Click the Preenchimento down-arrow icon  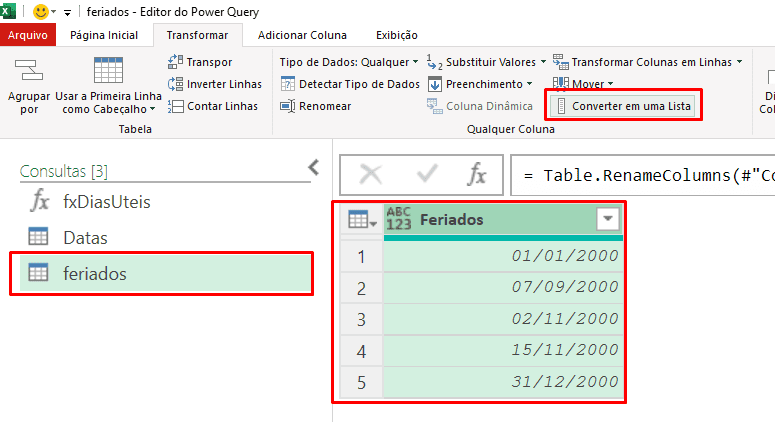click(434, 84)
